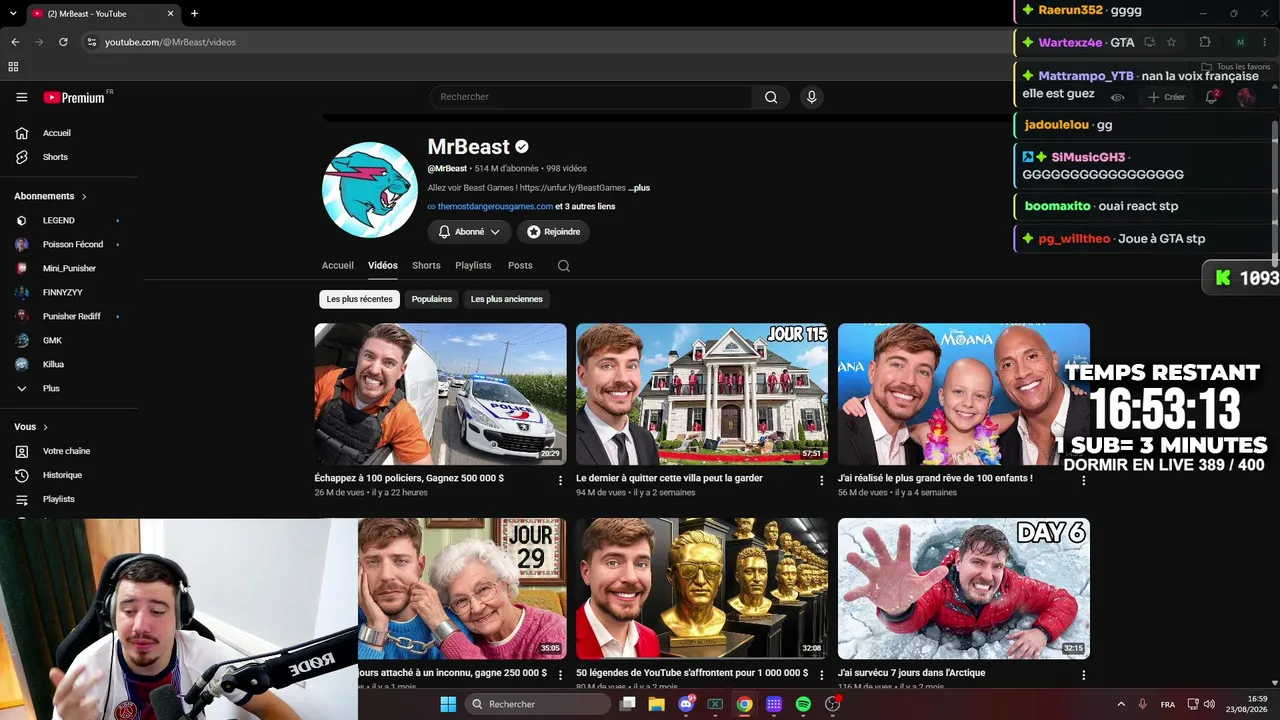Click the MrBeast channel avatar
The width and height of the screenshot is (1280, 720).
pyautogui.click(x=369, y=190)
